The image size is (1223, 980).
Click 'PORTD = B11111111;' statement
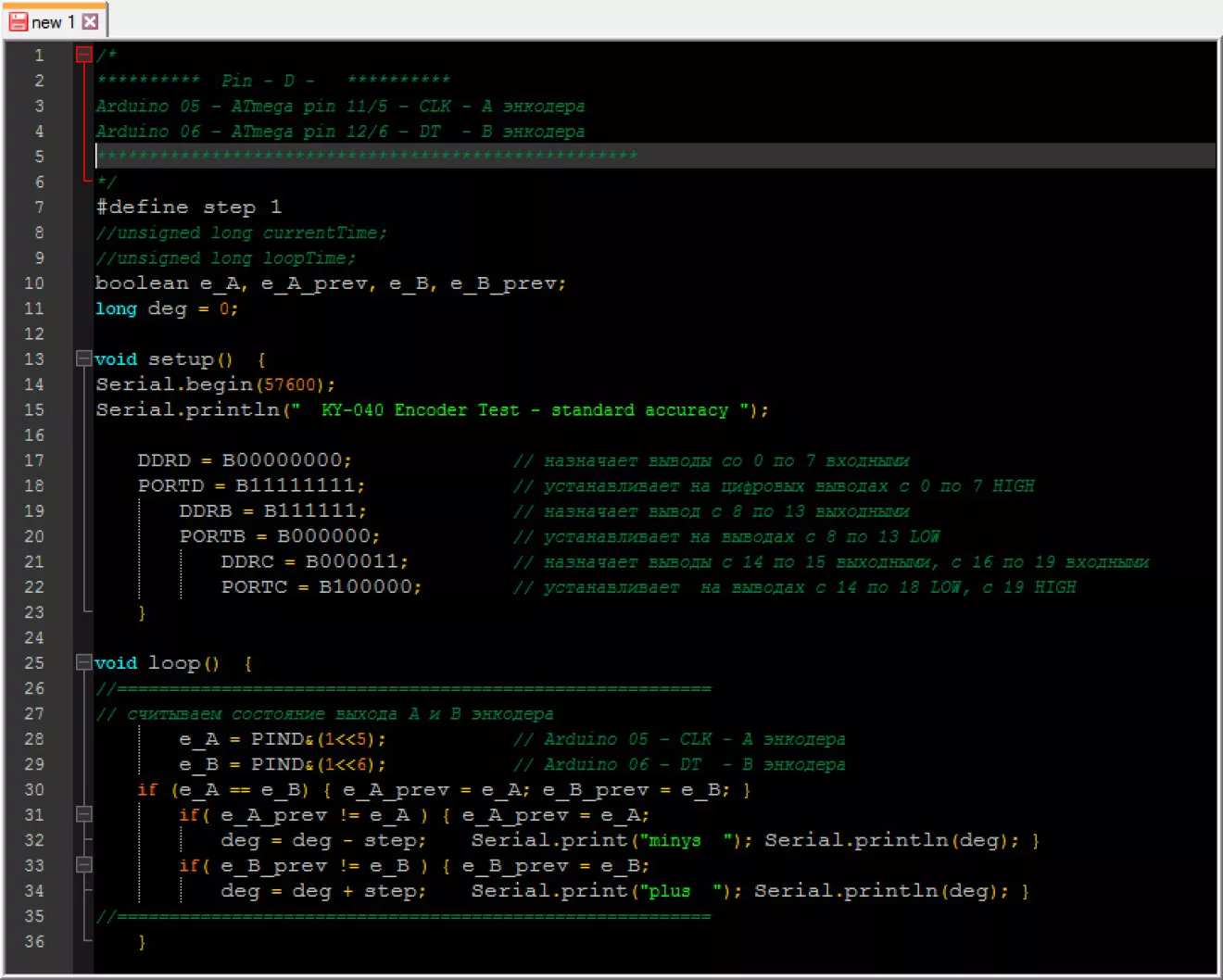click(251, 485)
